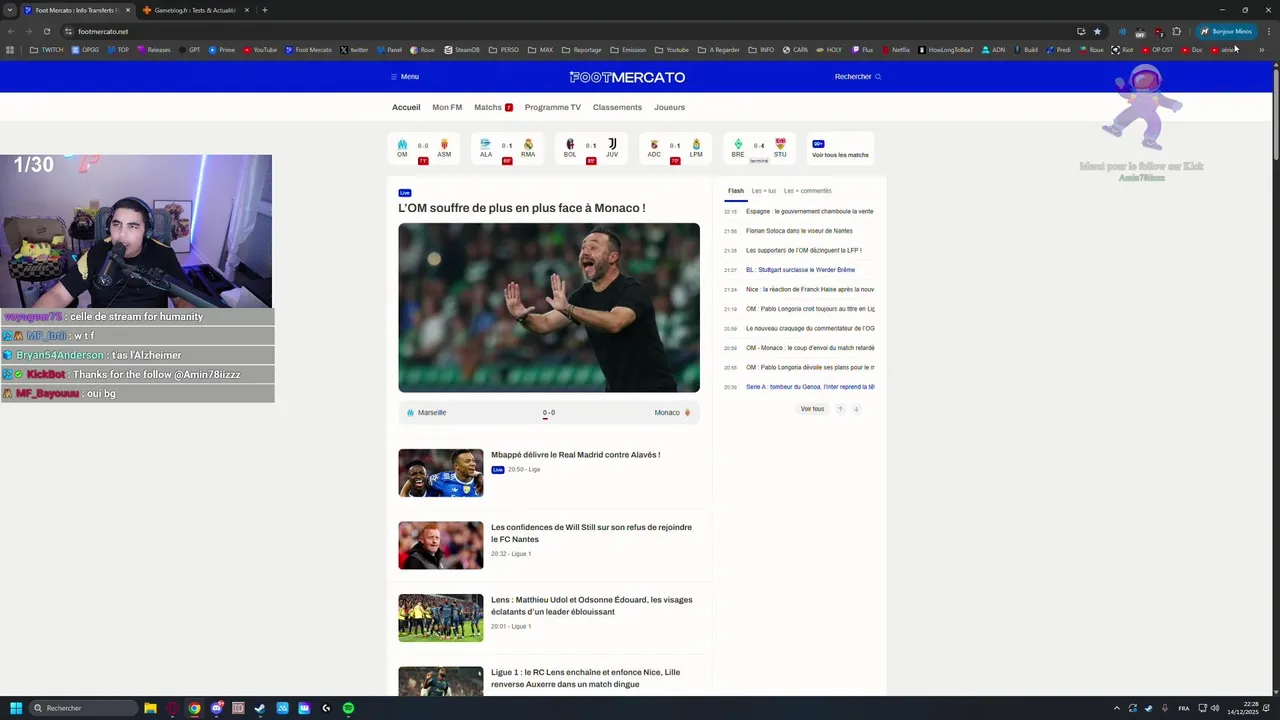Open headline L'OM souffre face à Monaco
1280x720 pixels.
522,208
